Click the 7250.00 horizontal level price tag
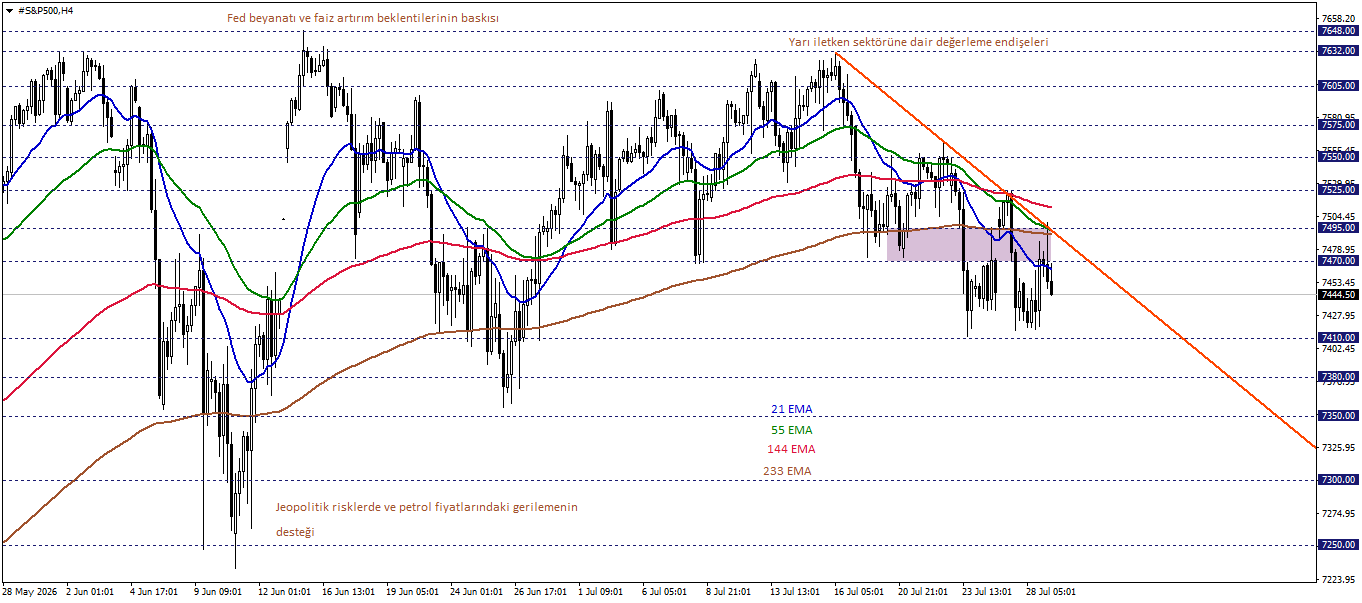Screen dimensions: 1362x603 click(x=1338, y=545)
